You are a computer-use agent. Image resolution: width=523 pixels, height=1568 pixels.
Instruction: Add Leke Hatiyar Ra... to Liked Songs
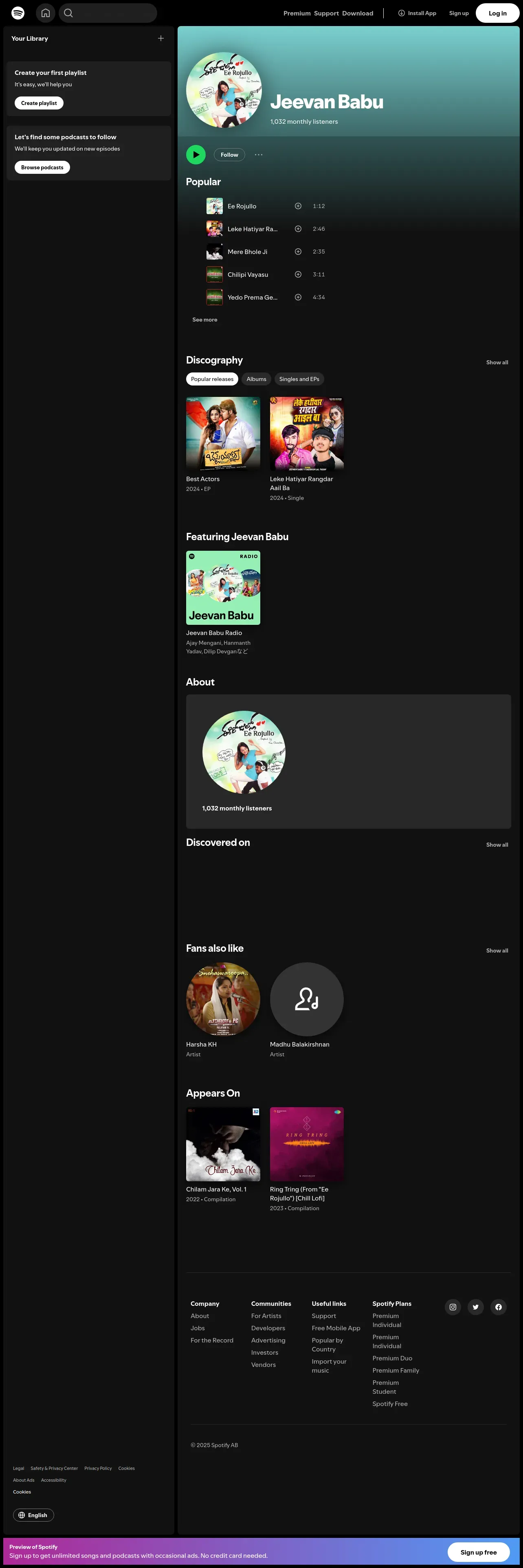298,229
